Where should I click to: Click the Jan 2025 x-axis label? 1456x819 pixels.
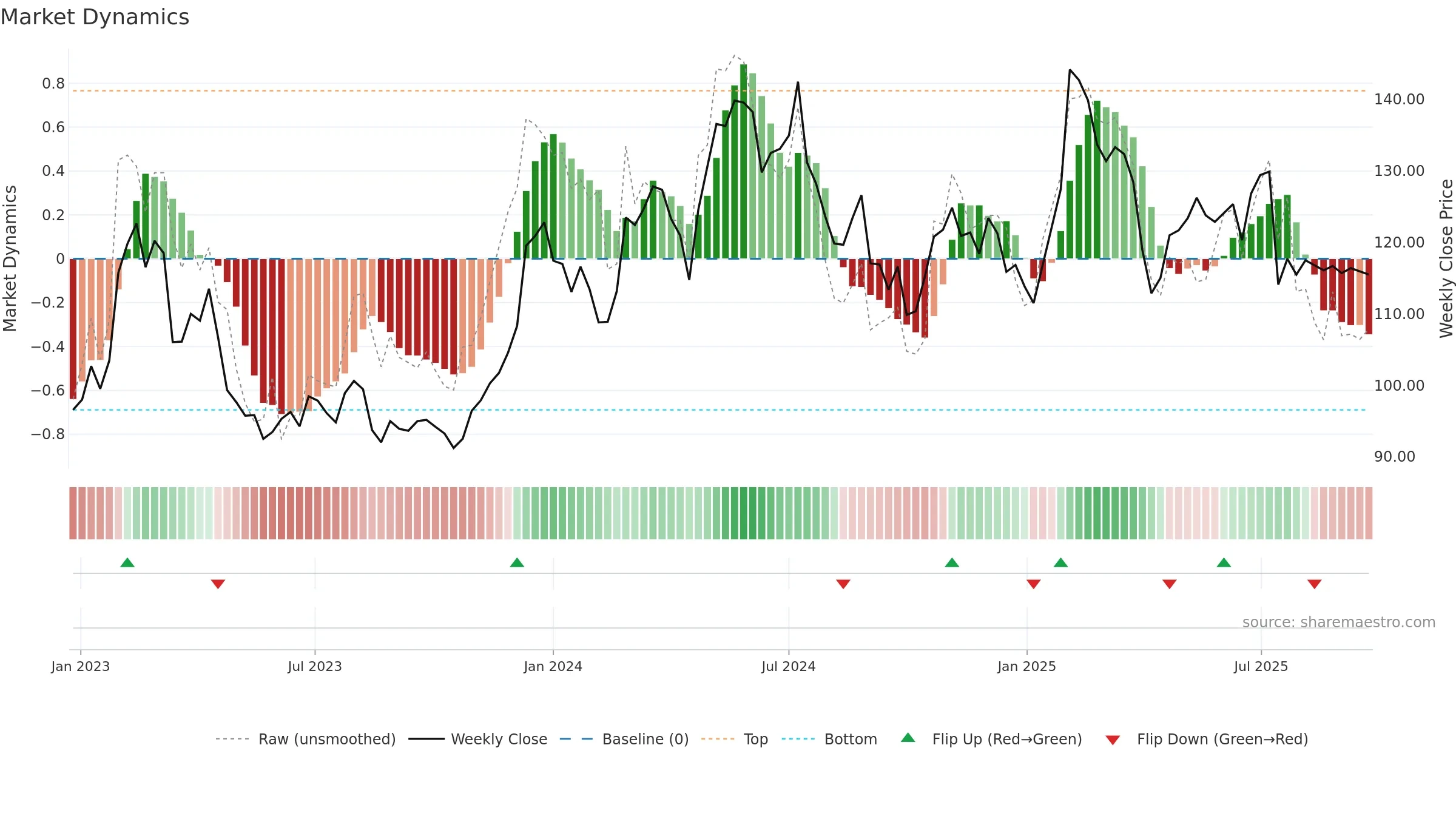click(1027, 667)
